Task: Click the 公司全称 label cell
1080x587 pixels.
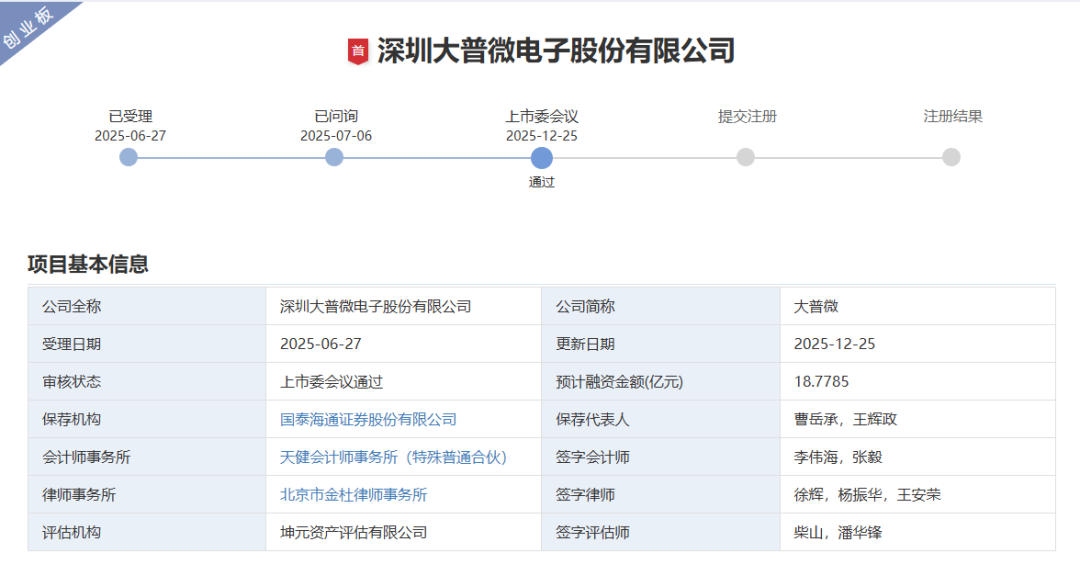Action: pos(147,306)
